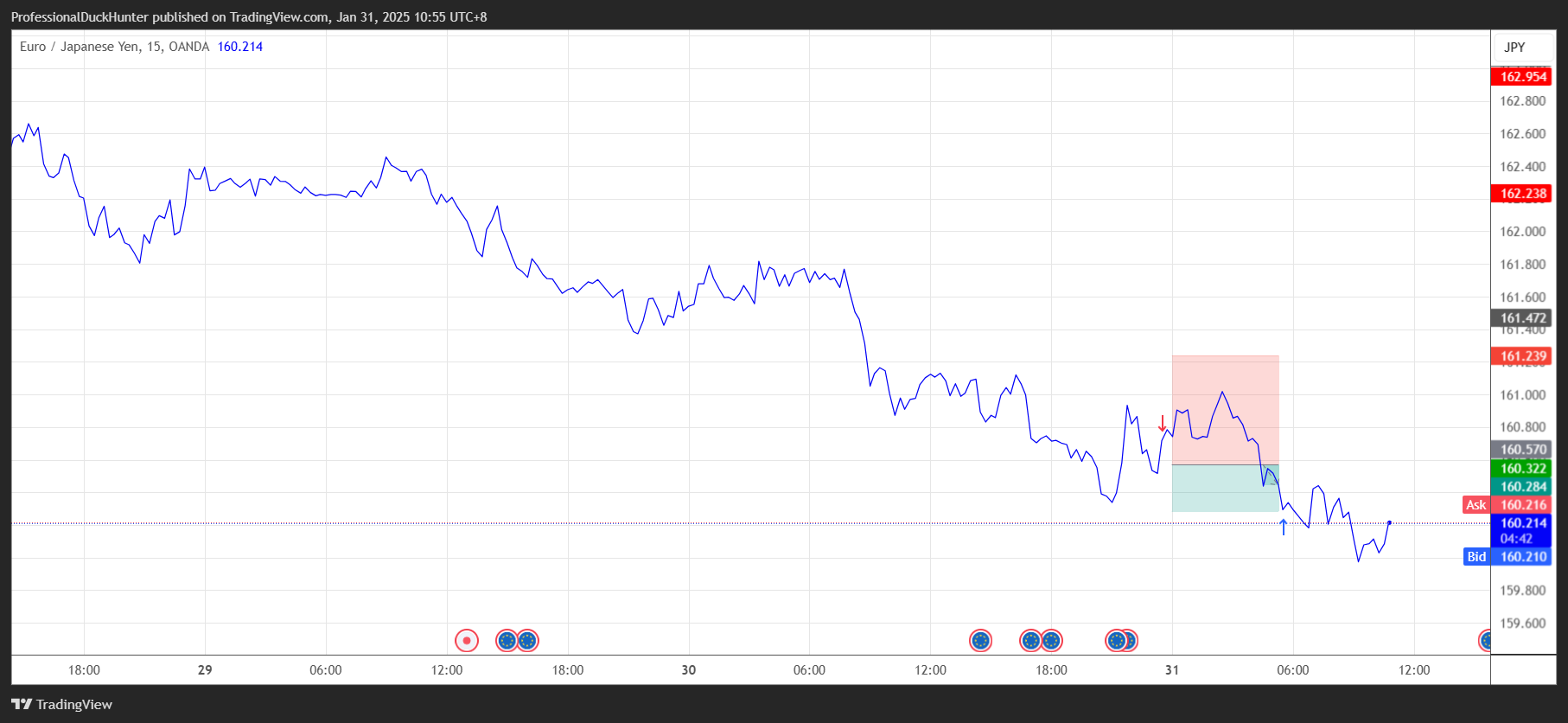1568x723 pixels.
Task: Select the red down arrow sell marker
Action: (x=1163, y=424)
